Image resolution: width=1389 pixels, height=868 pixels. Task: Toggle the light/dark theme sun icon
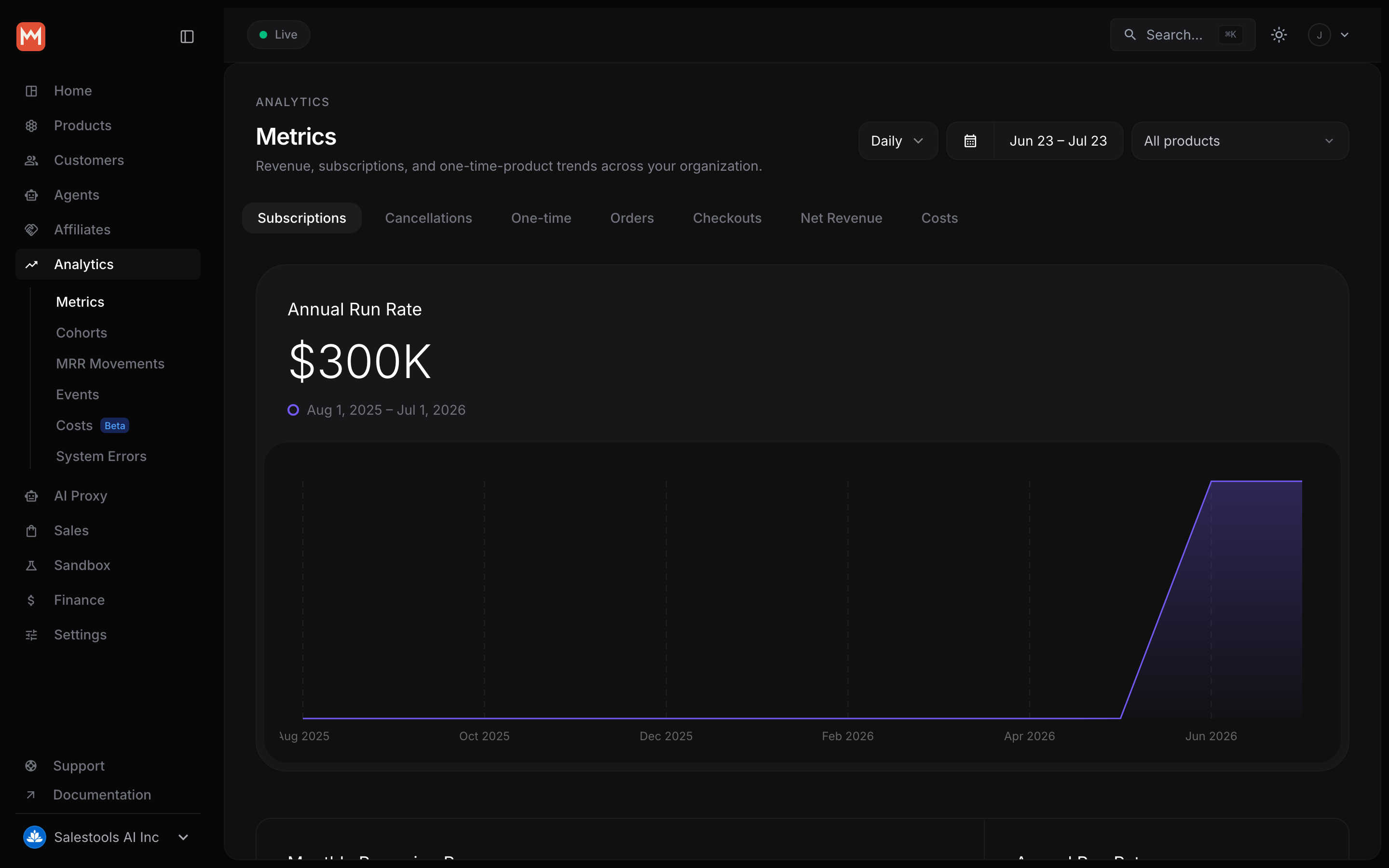[x=1279, y=35]
